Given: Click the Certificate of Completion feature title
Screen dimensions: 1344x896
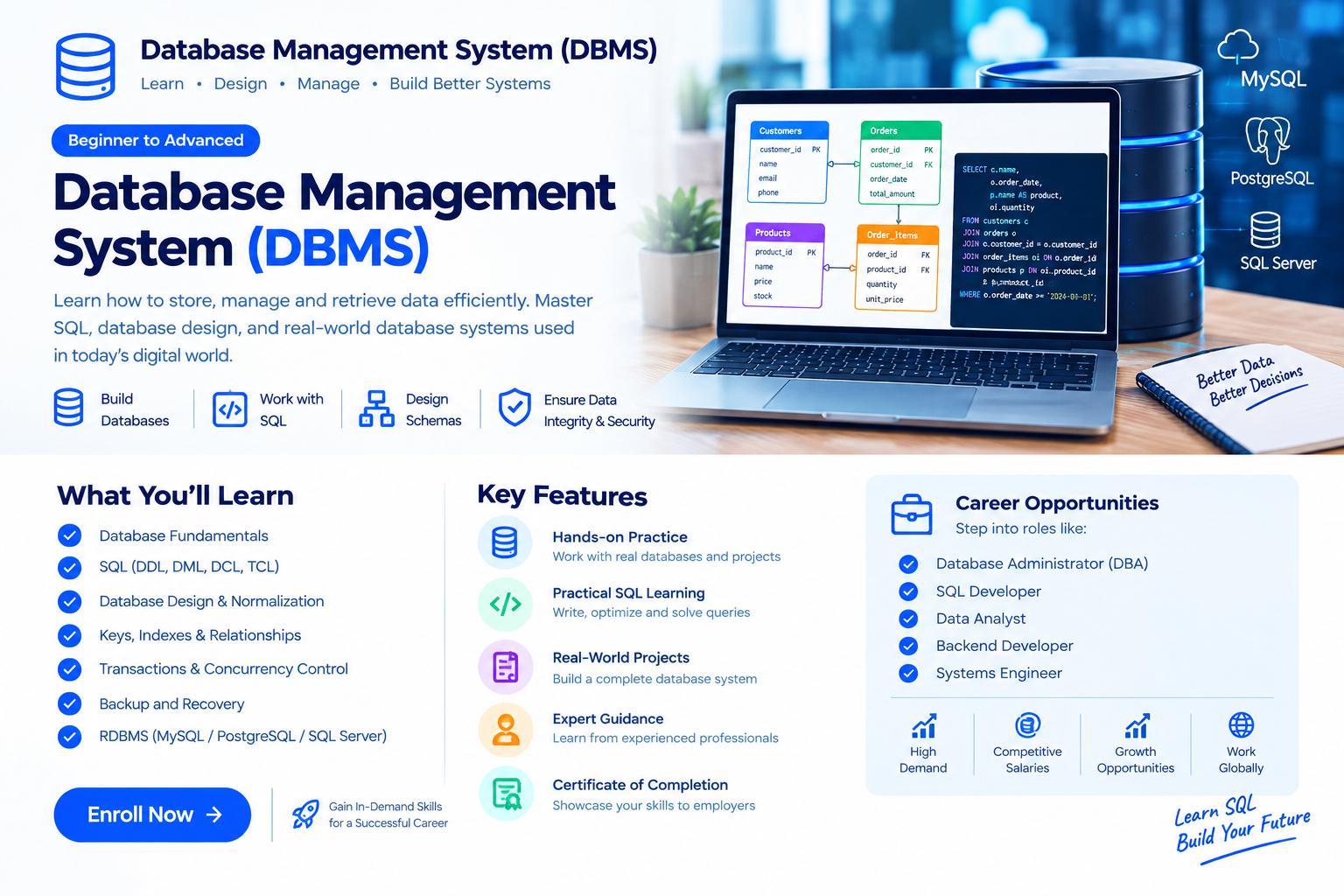Looking at the screenshot, I should pos(640,785).
